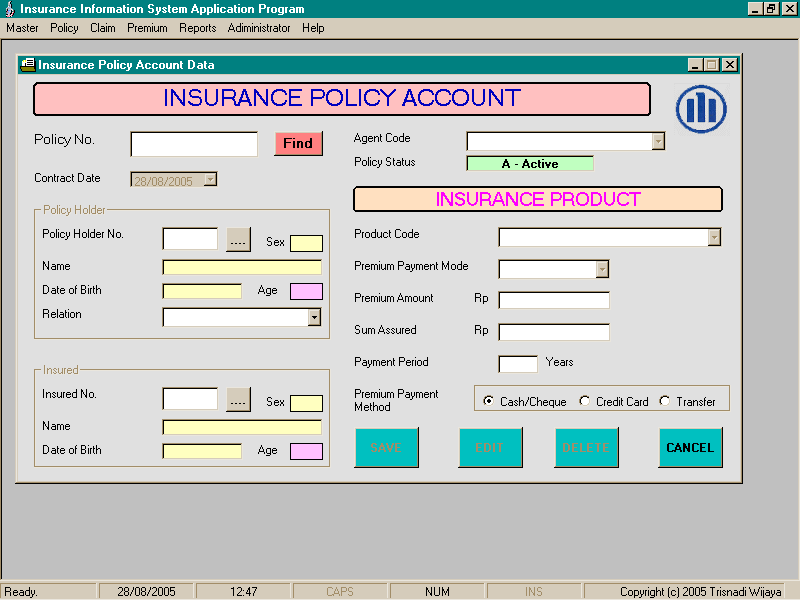Screen dimensions: 800x600
Task: Open the Relation dropdown
Action: [x=314, y=317]
